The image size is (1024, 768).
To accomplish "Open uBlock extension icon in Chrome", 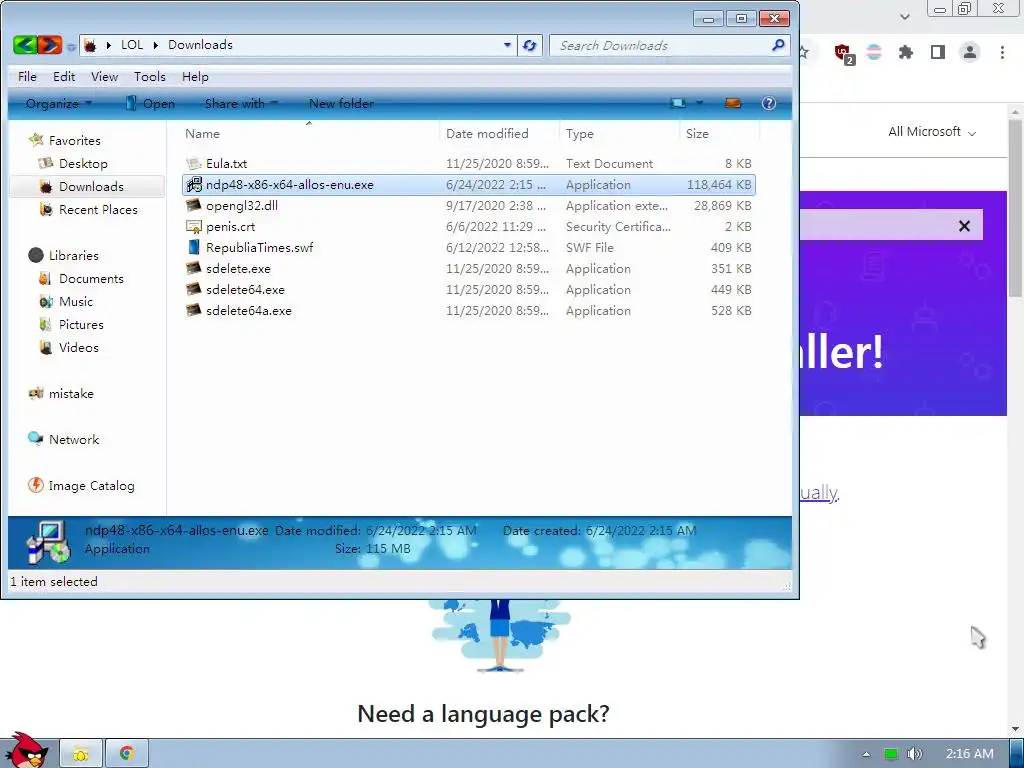I will pyautogui.click(x=844, y=53).
